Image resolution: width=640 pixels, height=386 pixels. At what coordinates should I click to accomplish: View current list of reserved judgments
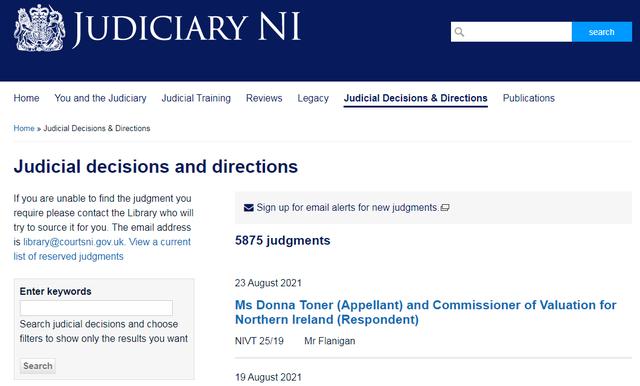point(102,249)
